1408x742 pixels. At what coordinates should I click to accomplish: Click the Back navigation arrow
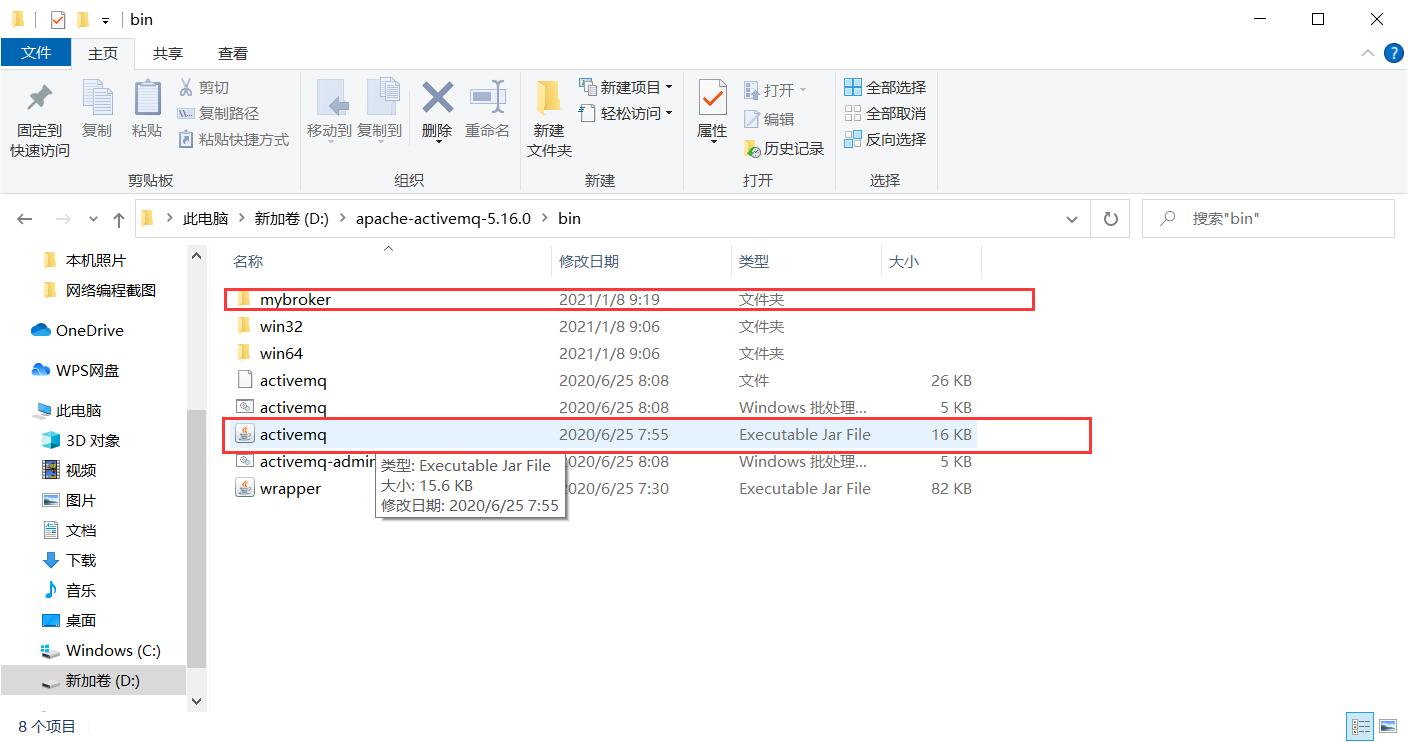click(x=25, y=219)
